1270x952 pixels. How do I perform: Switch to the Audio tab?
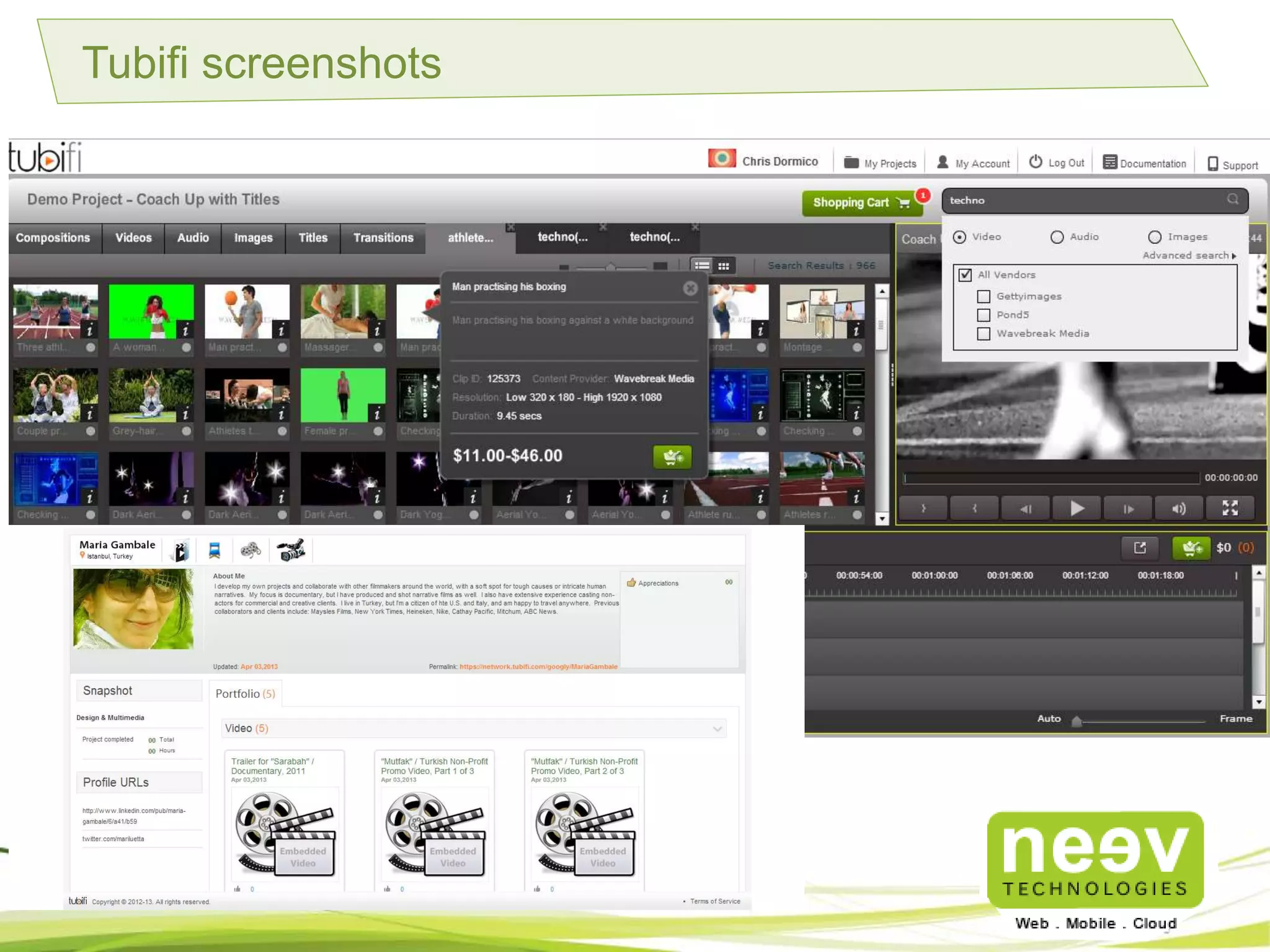click(x=193, y=238)
